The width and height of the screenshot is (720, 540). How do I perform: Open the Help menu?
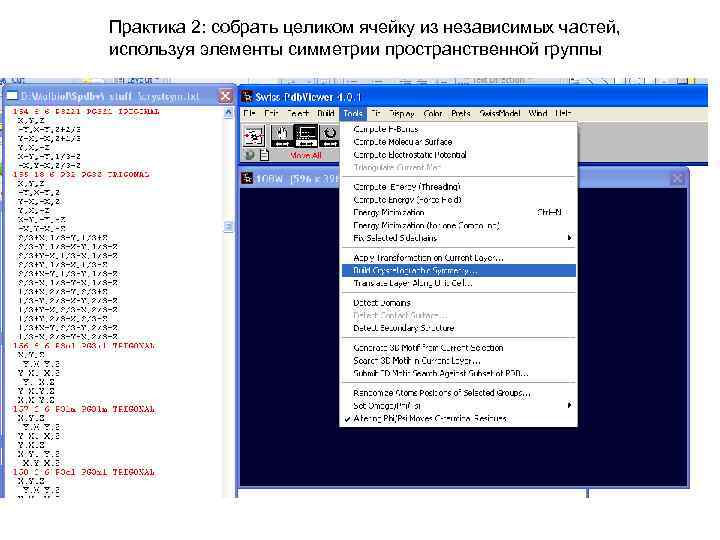[563, 113]
